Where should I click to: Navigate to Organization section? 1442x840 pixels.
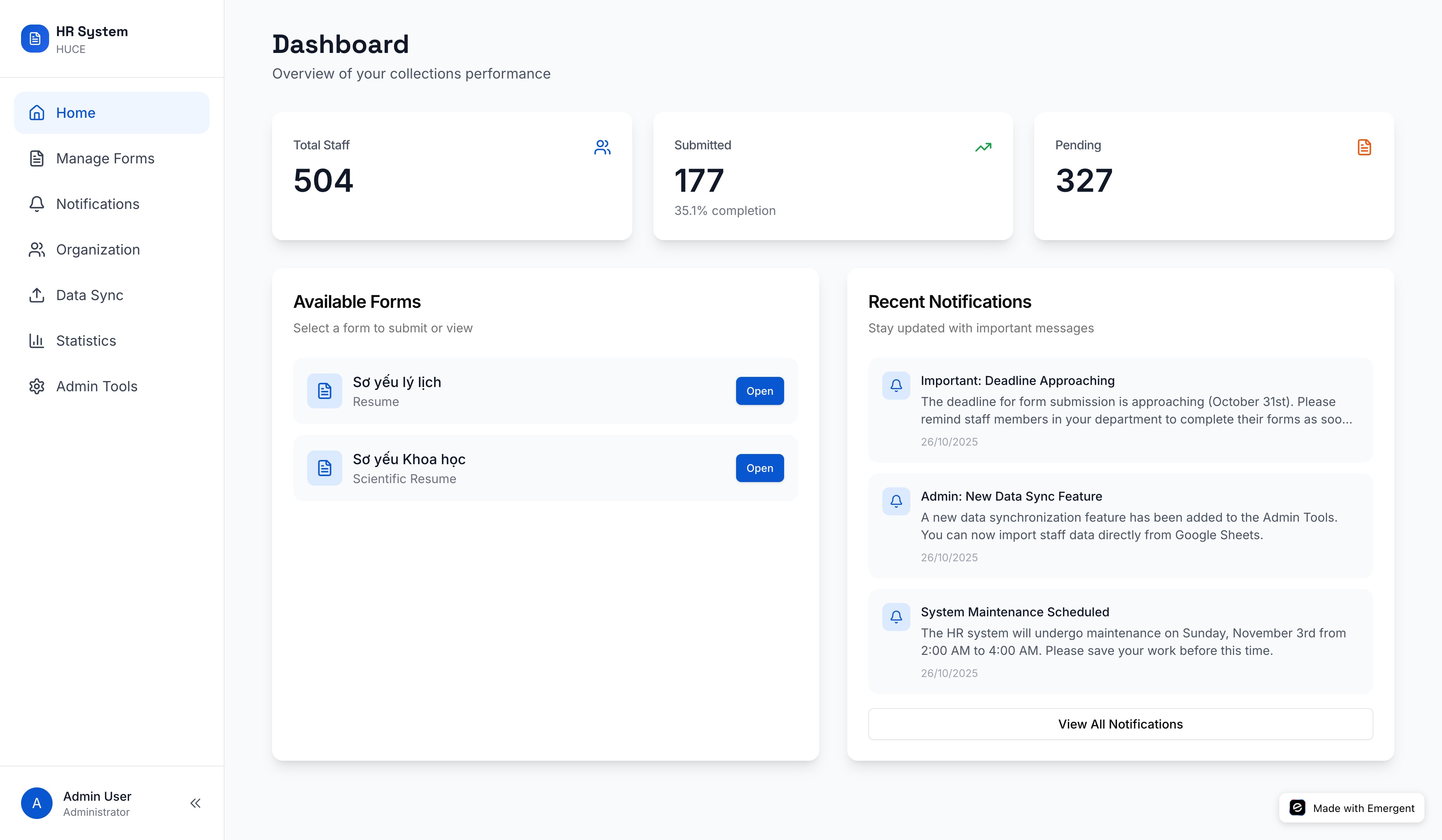click(x=97, y=250)
